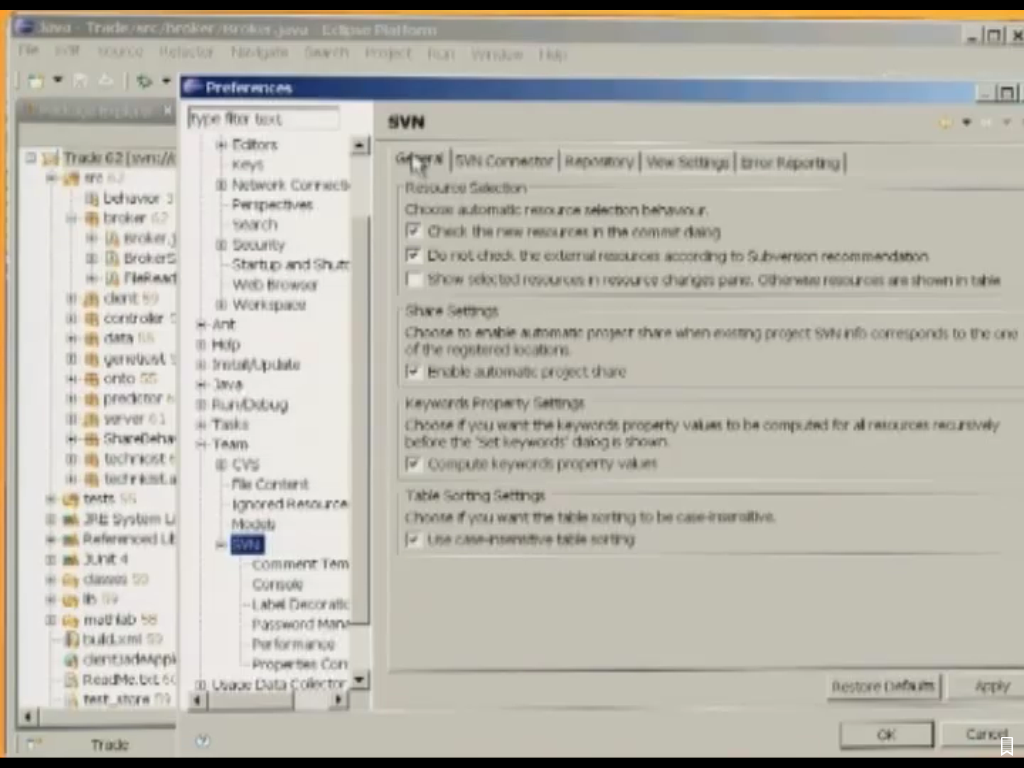The width and height of the screenshot is (1024, 768).
Task: Select the broker package in Package Explorer
Action: click(124, 217)
